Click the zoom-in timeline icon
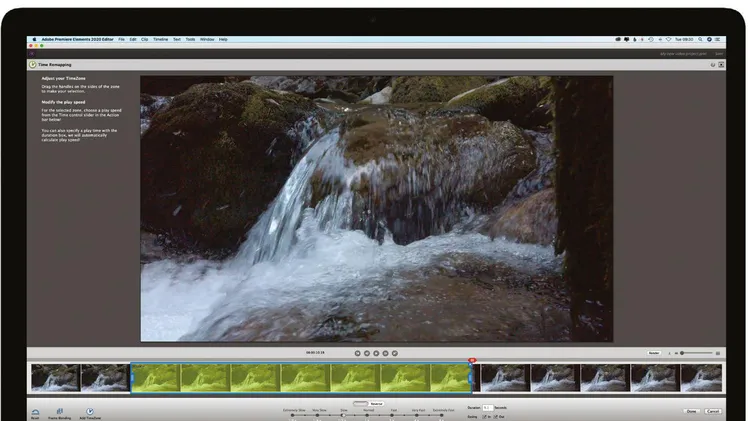750x421 pixels. tap(717, 353)
